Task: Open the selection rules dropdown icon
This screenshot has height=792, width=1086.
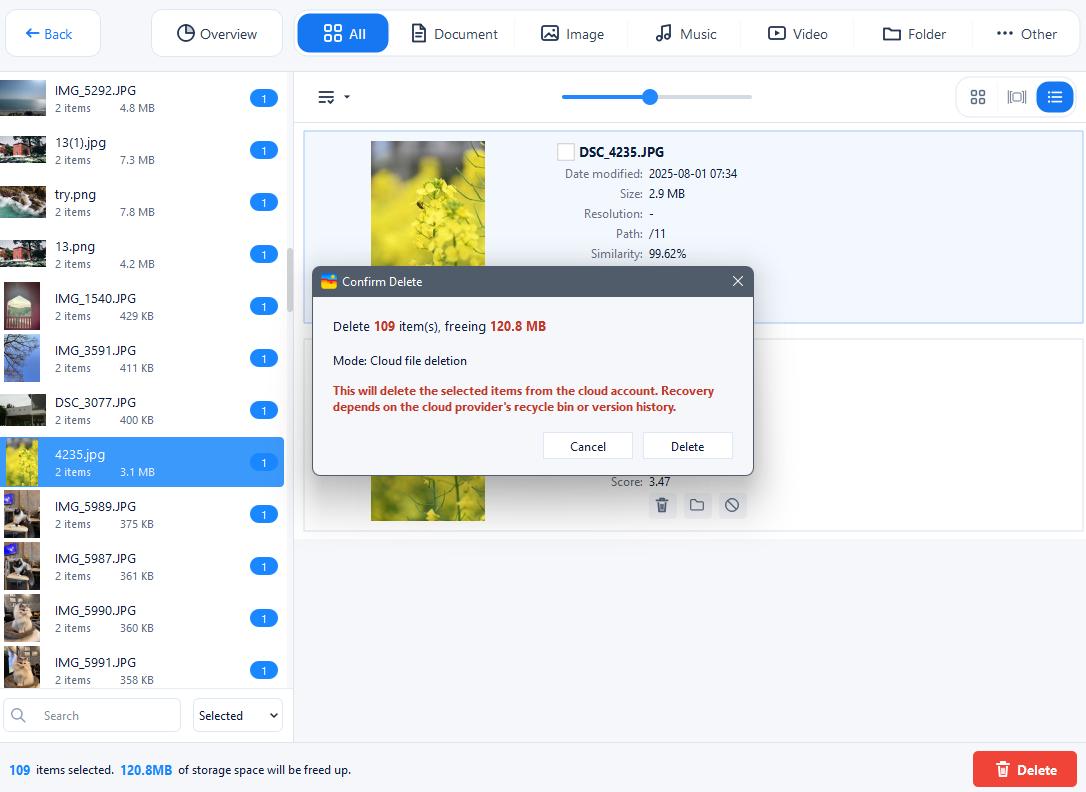Action: coord(333,97)
